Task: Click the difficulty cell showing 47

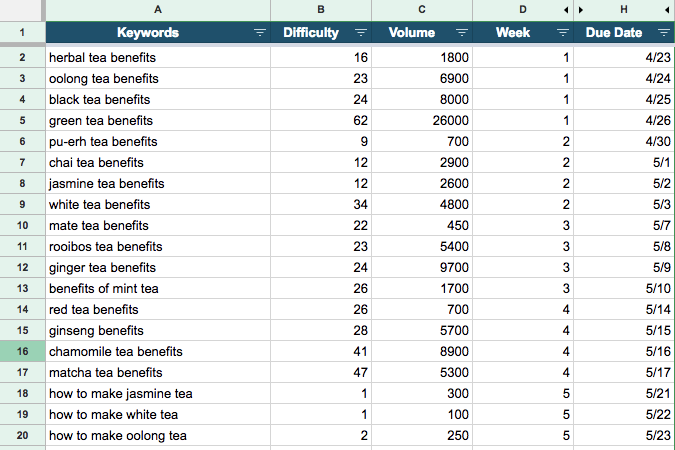Action: pos(321,372)
